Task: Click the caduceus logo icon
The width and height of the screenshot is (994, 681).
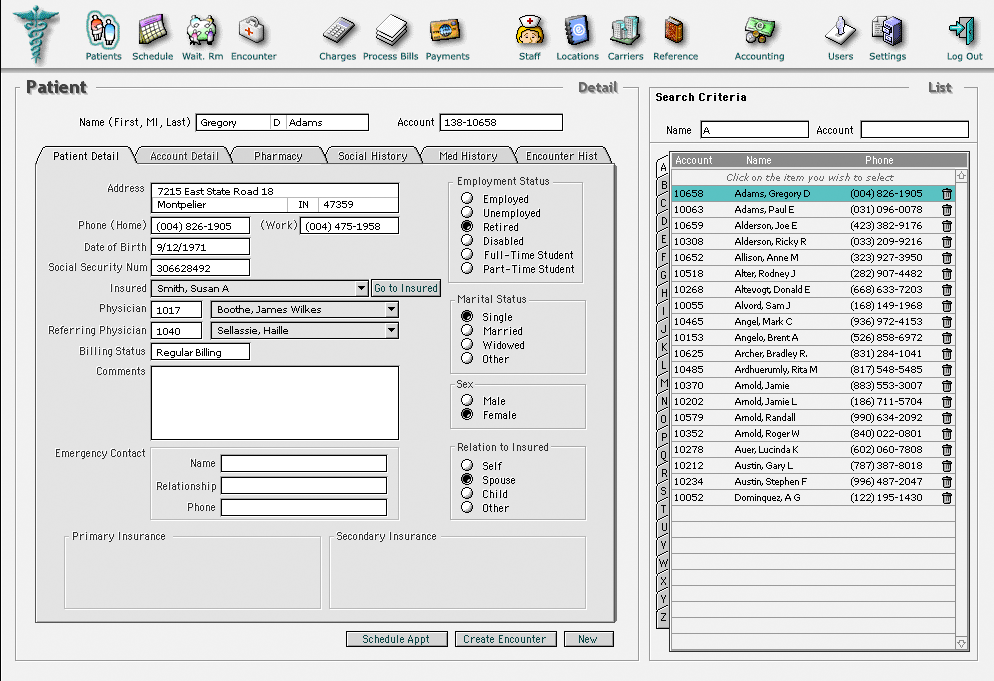Action: [x=37, y=35]
